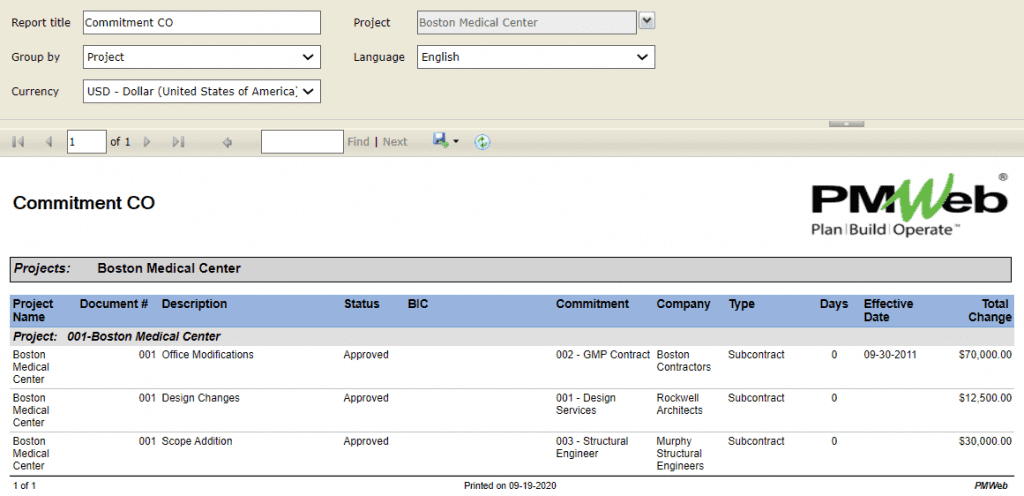Image resolution: width=1024 pixels, height=496 pixels.
Task: Click the back to parent report arrow
Action: (x=227, y=142)
